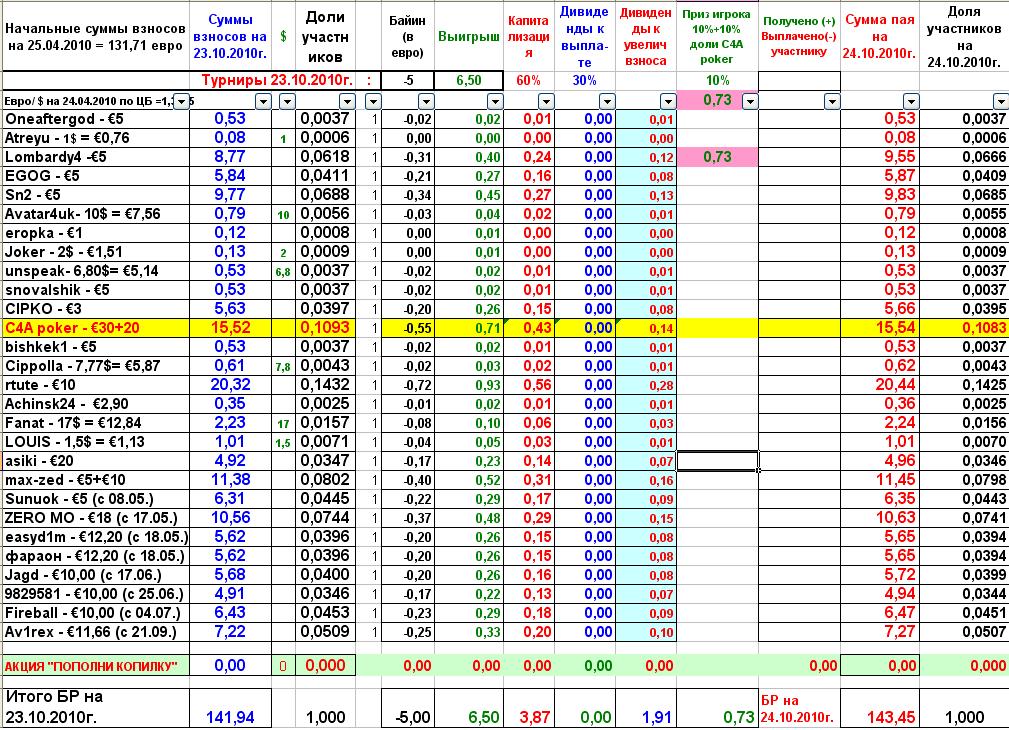Open the Доли участников column filter arrow
Image resolution: width=1009 pixels, height=730 pixels.
346,101
